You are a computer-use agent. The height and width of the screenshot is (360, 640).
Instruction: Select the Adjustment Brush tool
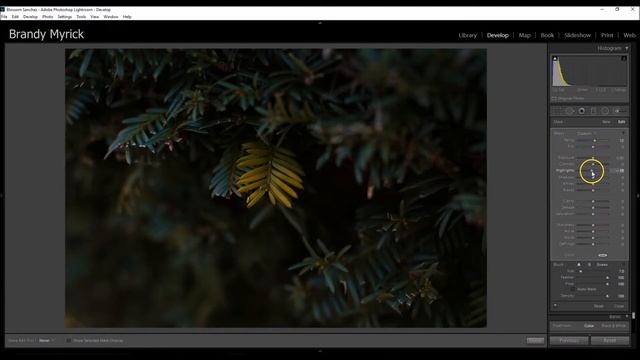[x=619, y=111]
